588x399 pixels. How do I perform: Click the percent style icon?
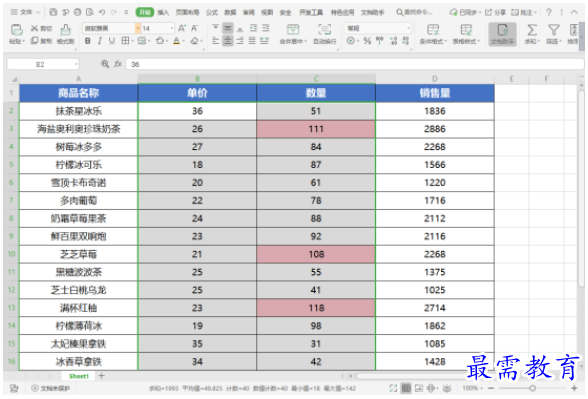coord(367,40)
